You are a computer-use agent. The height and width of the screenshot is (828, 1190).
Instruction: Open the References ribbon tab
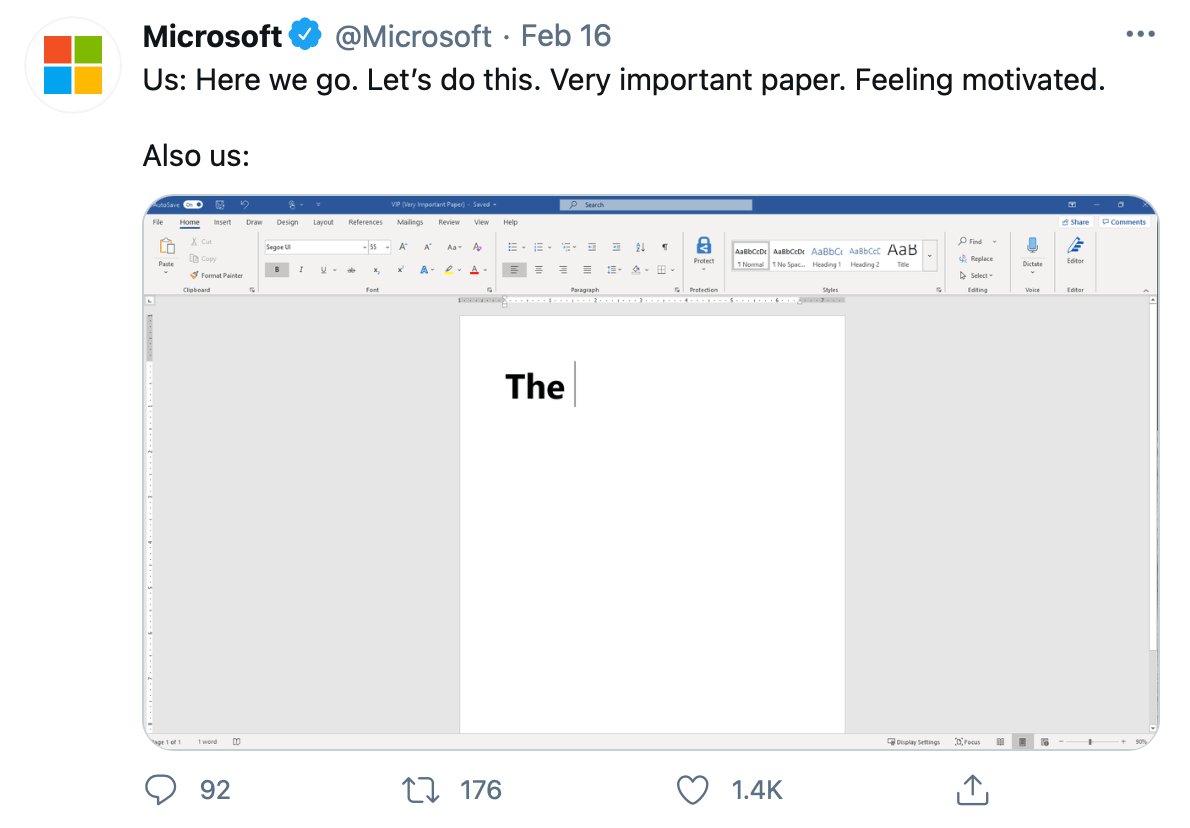tap(365, 222)
